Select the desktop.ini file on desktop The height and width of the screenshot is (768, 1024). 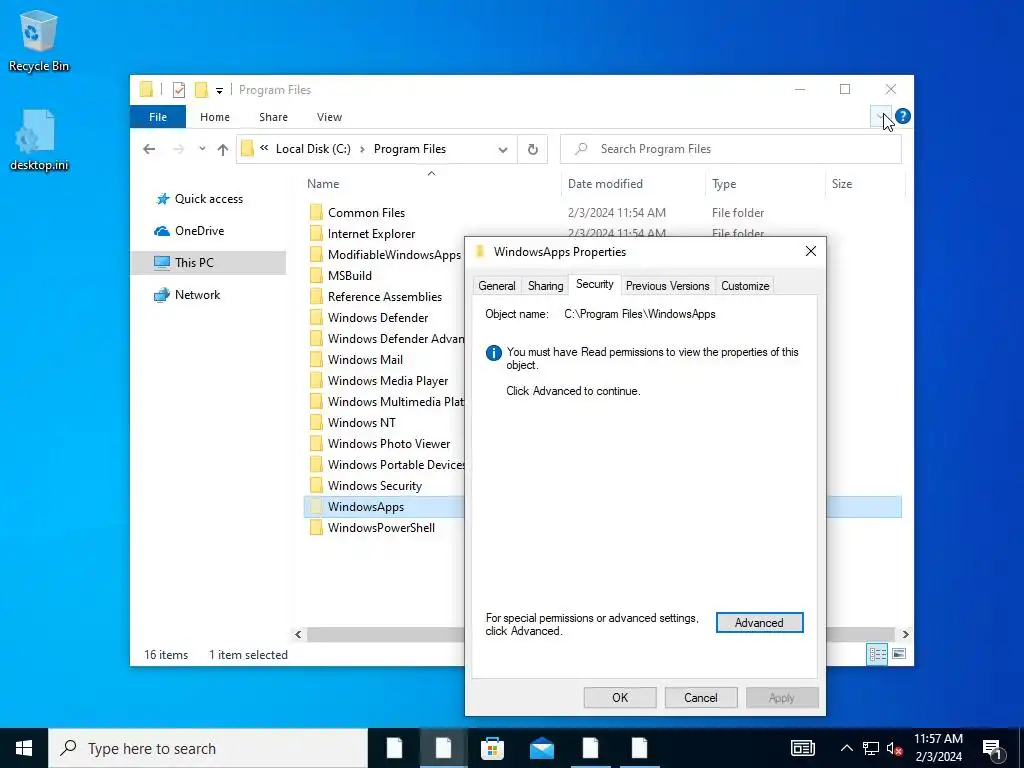(x=39, y=140)
